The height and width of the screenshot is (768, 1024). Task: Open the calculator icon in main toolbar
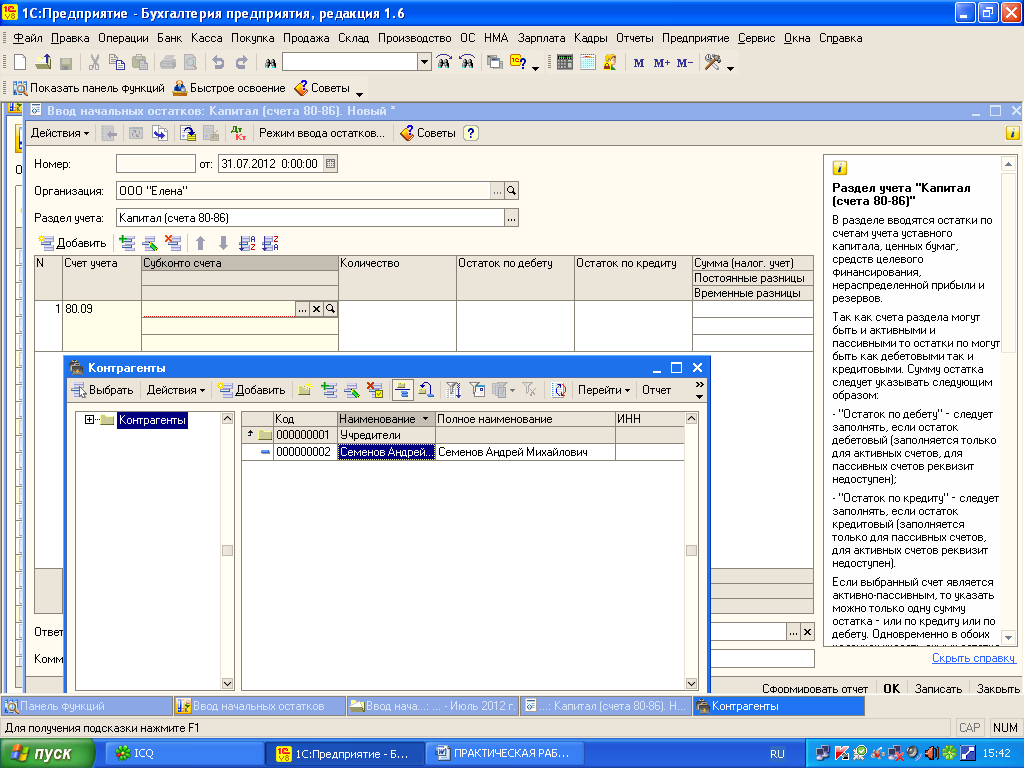[x=565, y=63]
